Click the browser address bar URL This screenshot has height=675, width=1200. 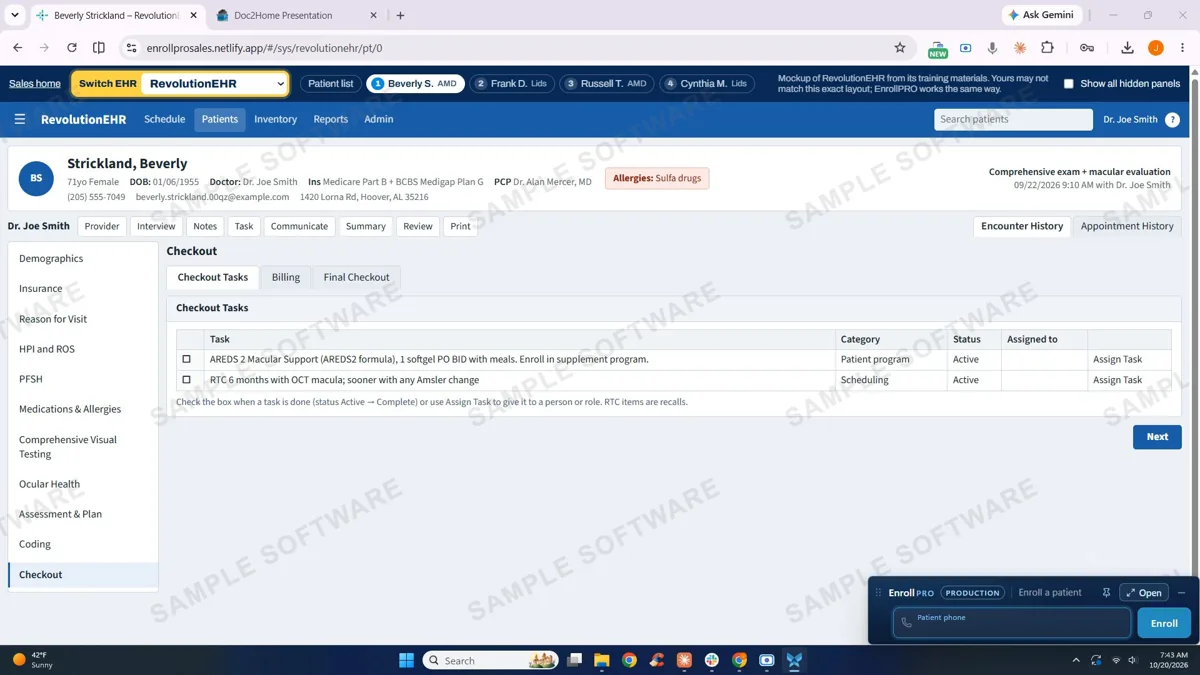(264, 48)
